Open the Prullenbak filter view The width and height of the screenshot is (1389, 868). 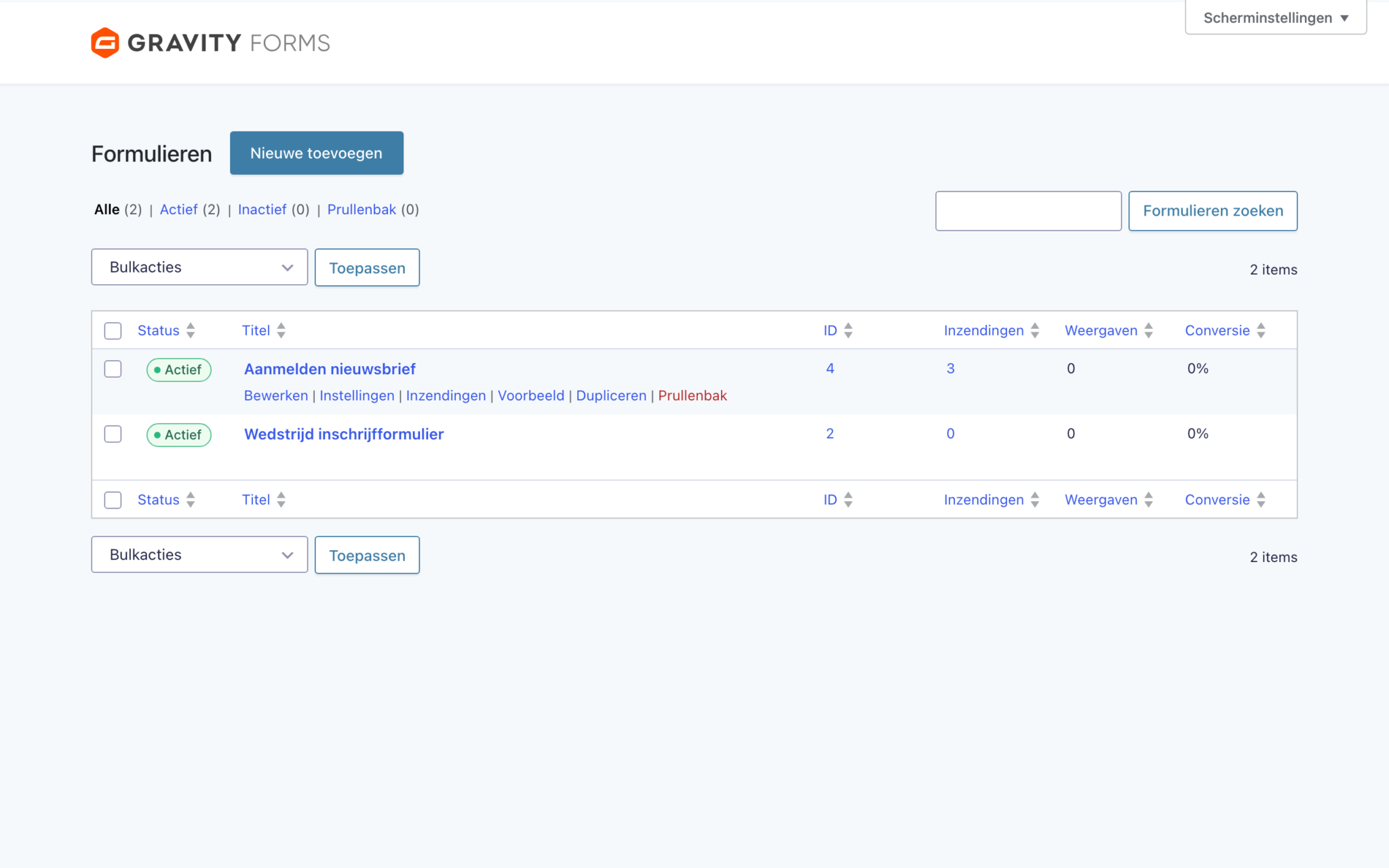(x=361, y=210)
